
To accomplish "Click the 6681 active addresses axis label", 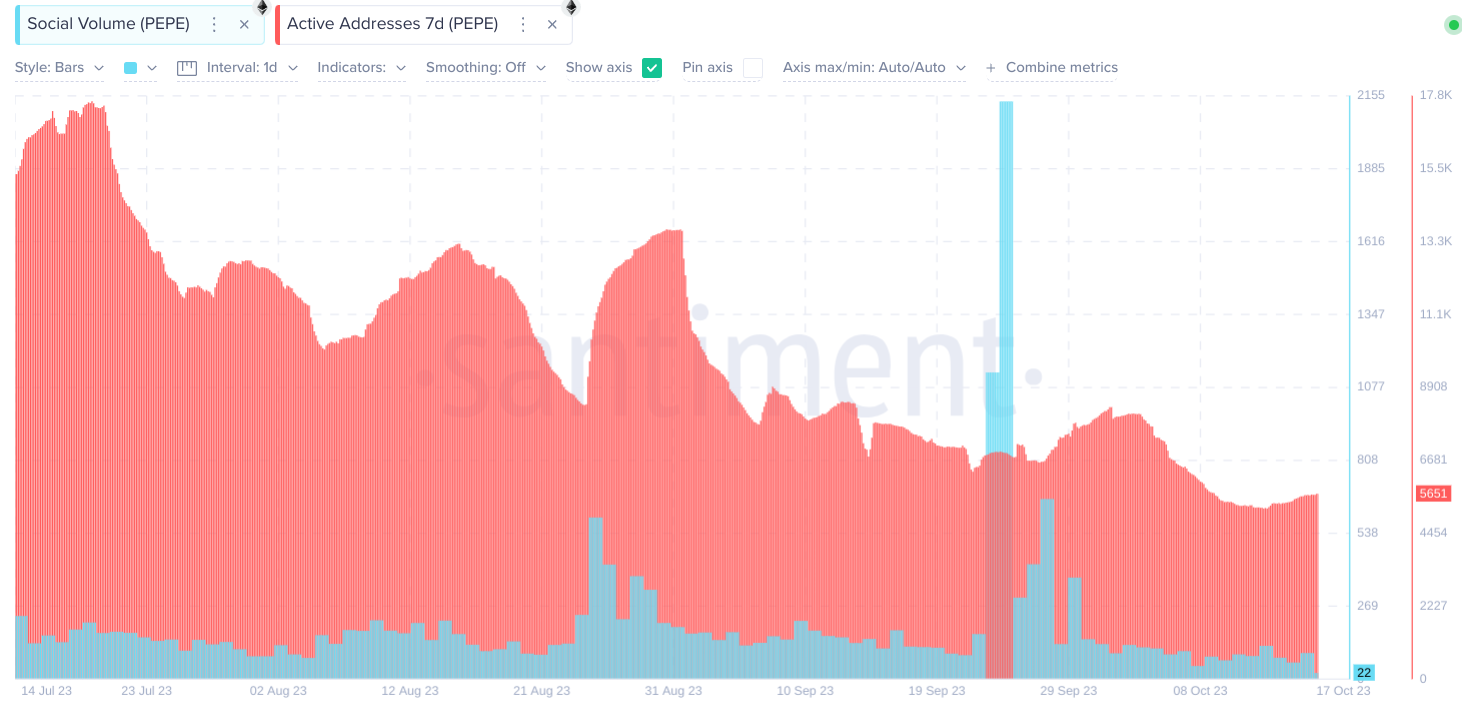I will pos(1434,460).
